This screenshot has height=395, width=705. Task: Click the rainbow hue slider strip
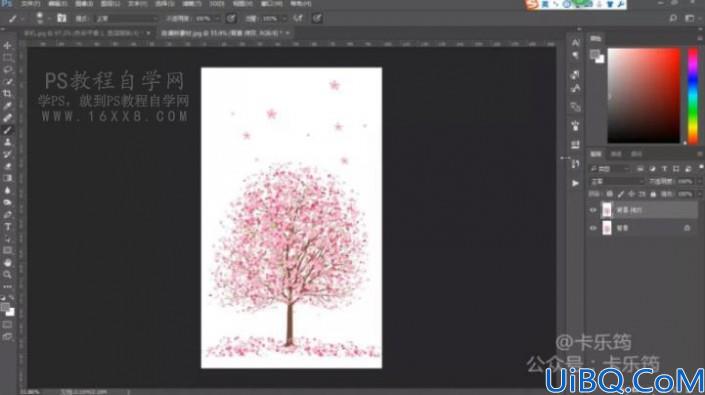tap(693, 96)
